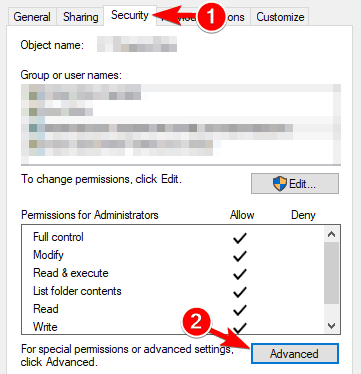Click List folder contents Allow checkmark
The image size is (361, 374).
coord(240,292)
